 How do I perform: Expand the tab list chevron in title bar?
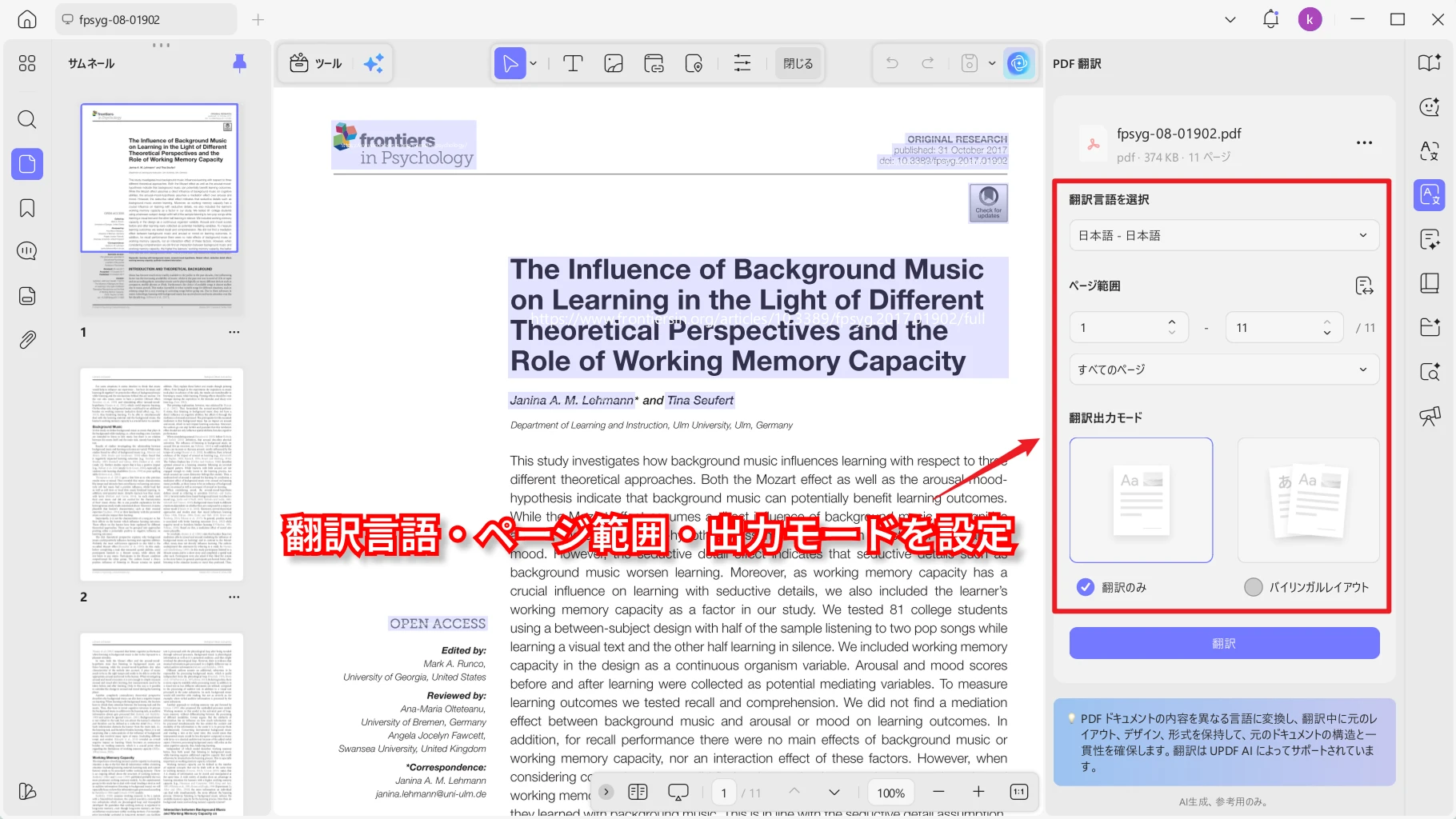(1230, 19)
